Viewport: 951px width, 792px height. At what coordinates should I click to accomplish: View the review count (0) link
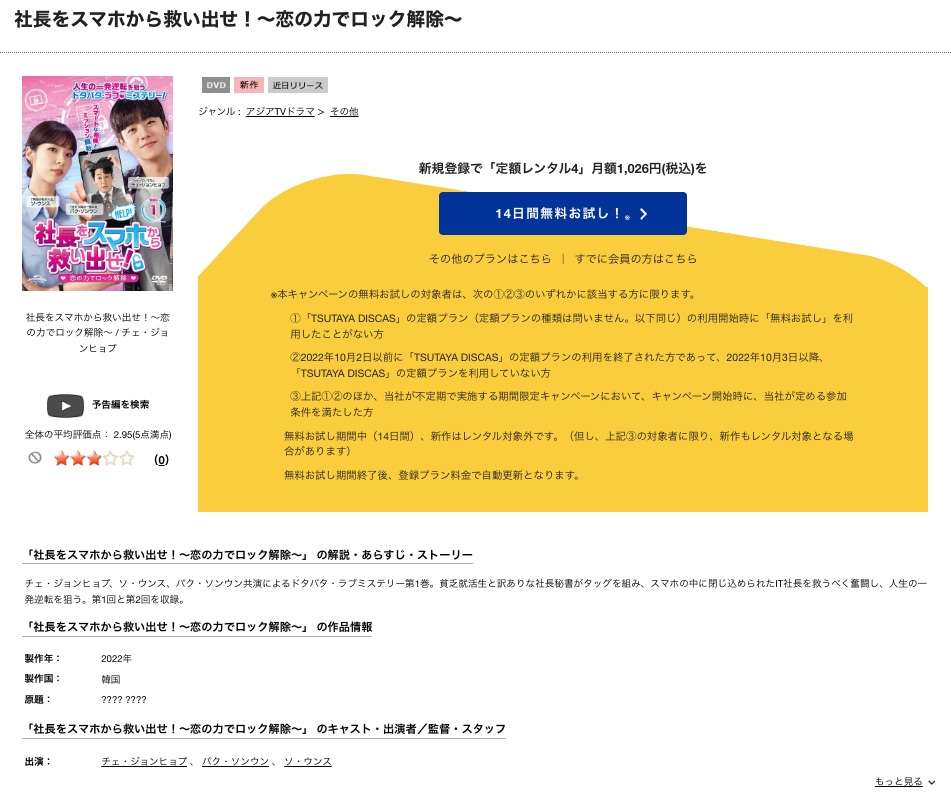pos(161,460)
